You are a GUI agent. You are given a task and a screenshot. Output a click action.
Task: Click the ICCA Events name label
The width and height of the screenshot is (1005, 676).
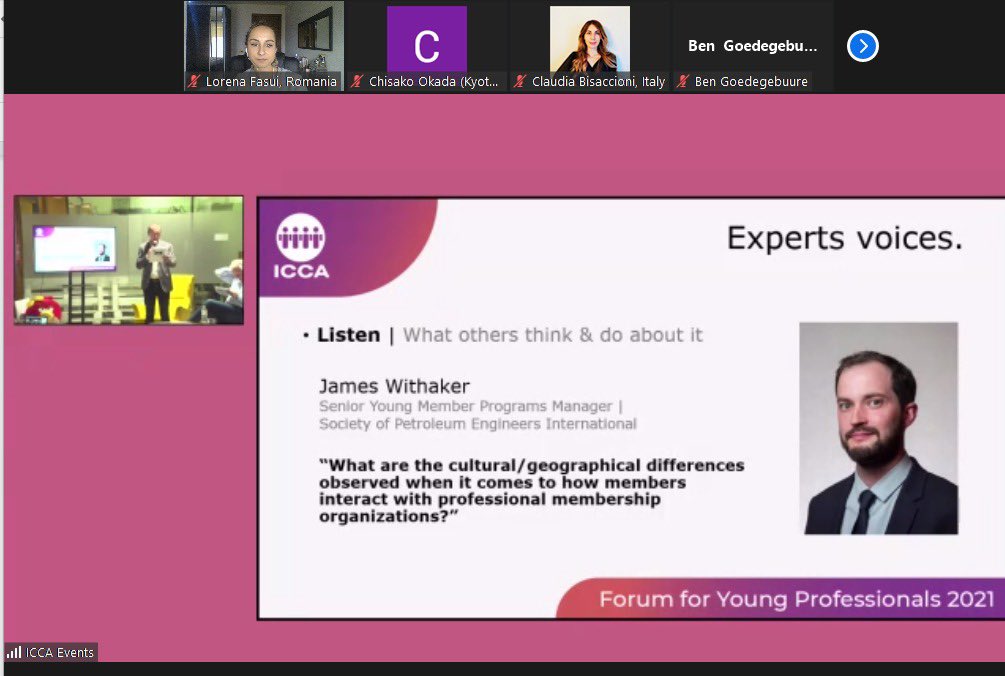(x=60, y=652)
